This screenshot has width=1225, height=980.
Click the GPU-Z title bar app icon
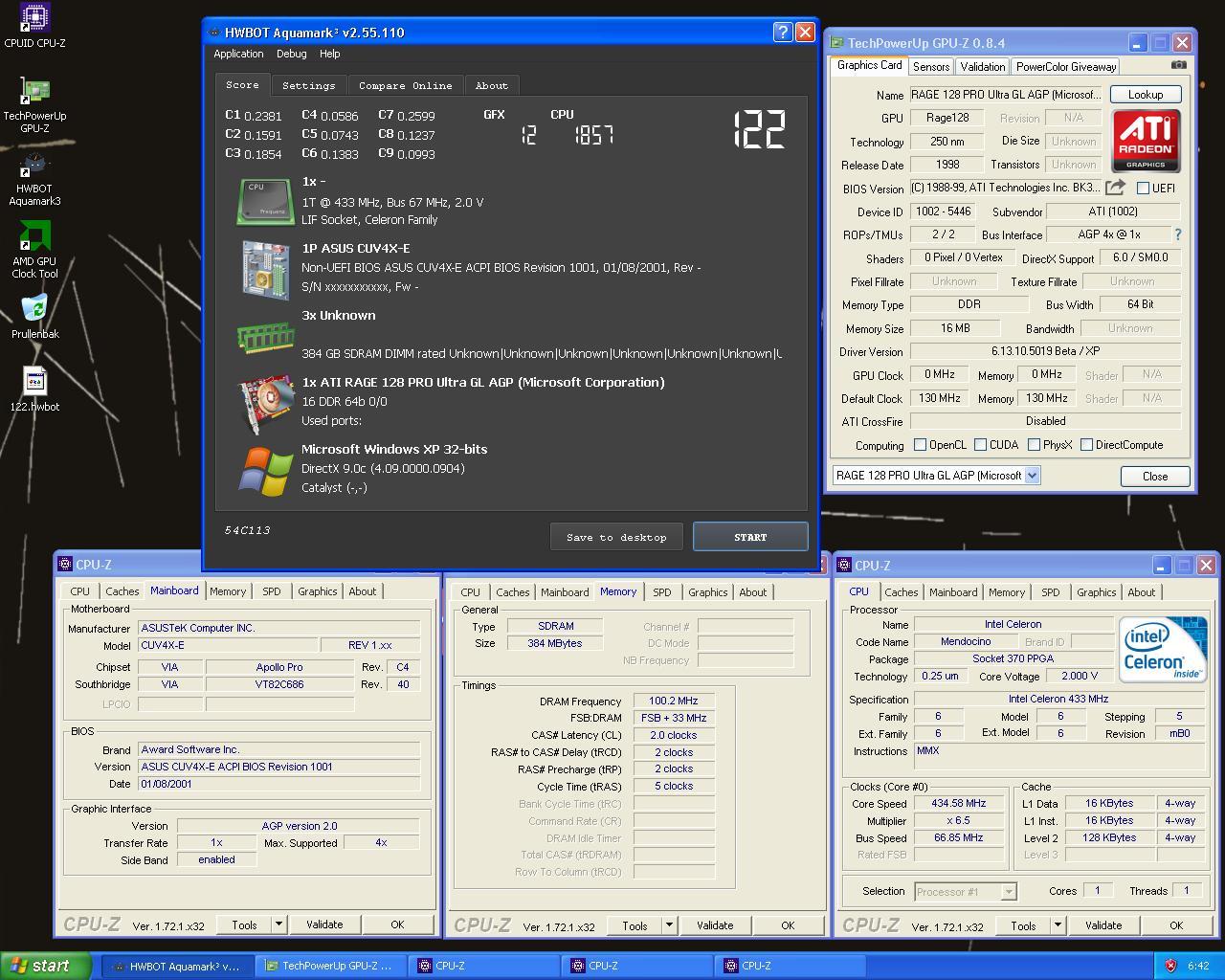(836, 42)
